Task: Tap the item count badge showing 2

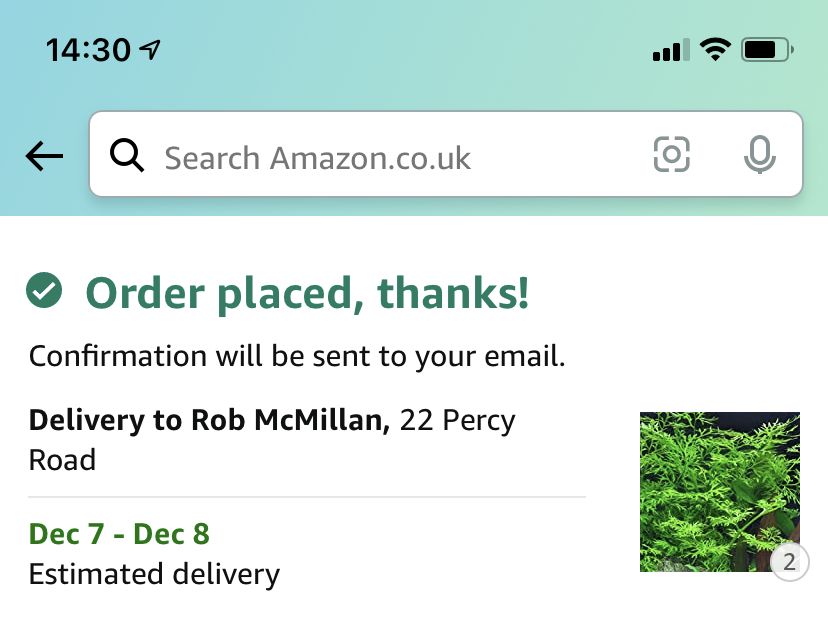Action: coord(789,562)
